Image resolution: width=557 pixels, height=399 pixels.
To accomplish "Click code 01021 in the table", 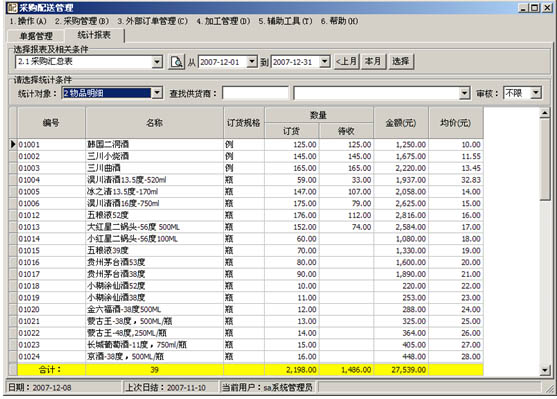I will 29,321.
